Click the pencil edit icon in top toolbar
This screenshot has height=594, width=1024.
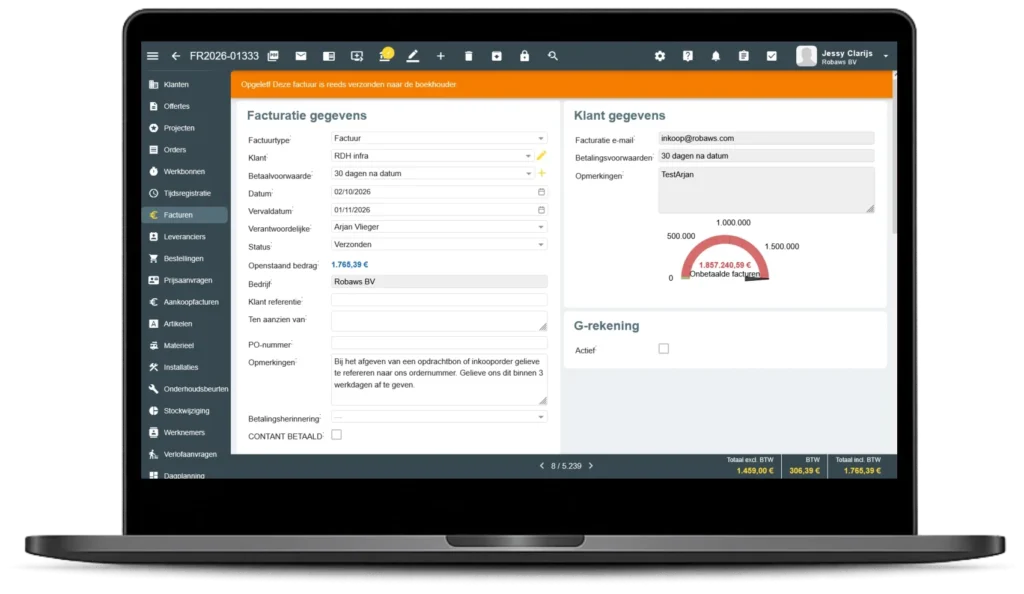(413, 56)
